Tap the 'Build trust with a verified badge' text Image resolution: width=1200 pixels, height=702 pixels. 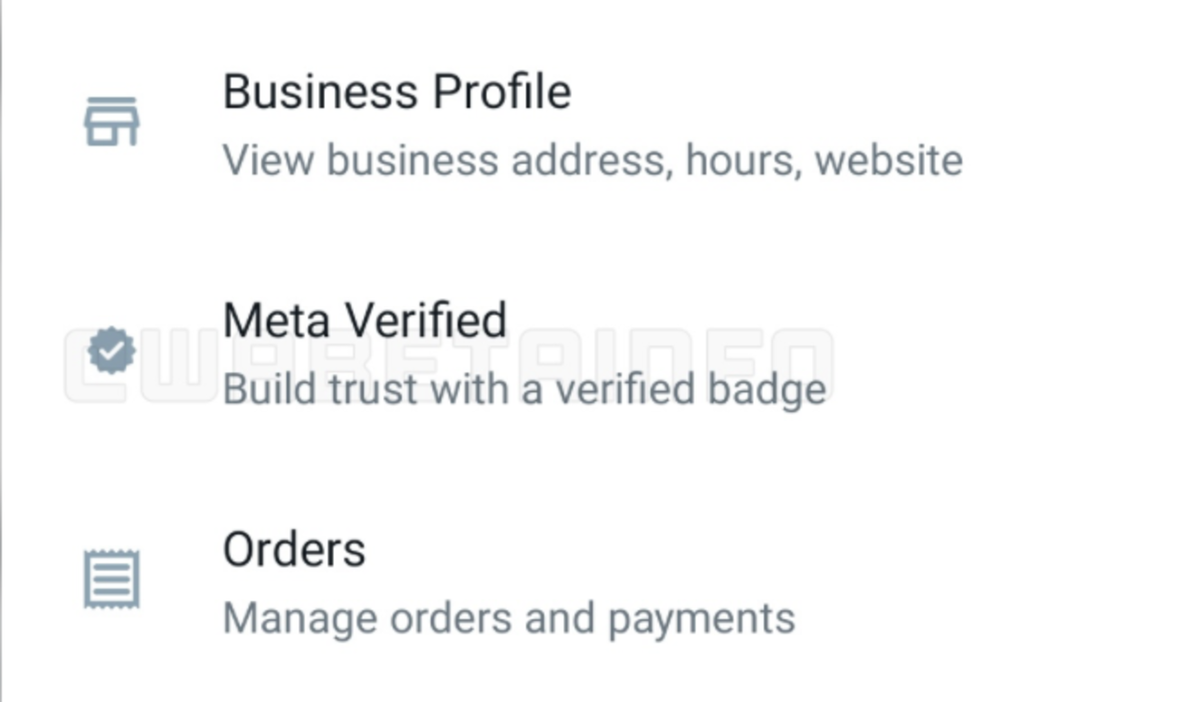(525, 389)
